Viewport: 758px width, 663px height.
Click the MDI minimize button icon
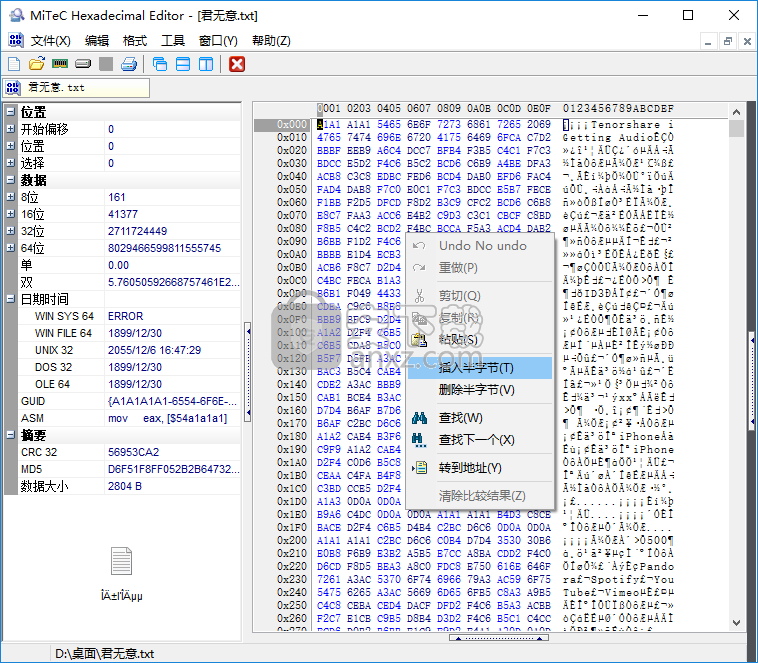[708, 42]
